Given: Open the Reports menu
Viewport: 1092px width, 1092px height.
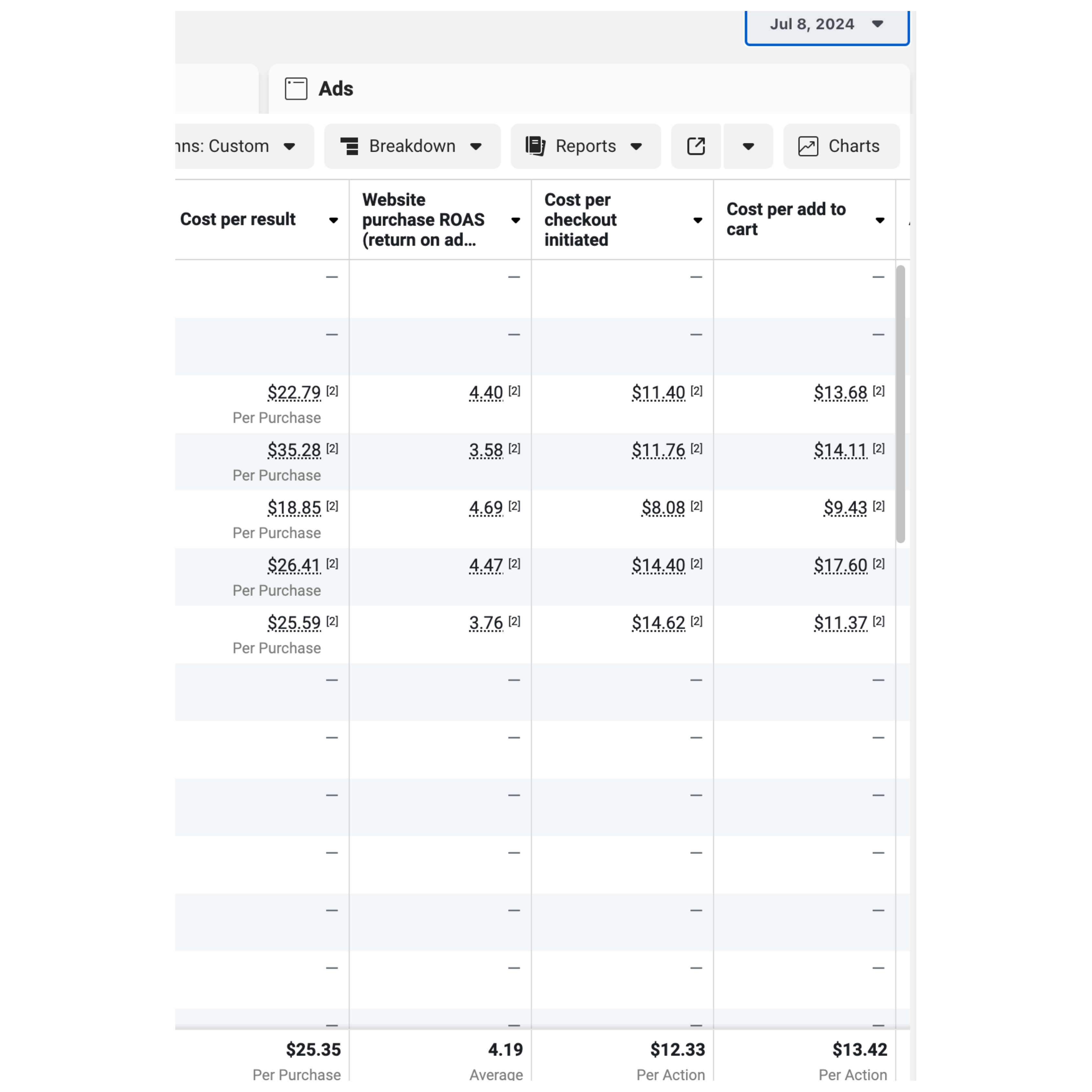Looking at the screenshot, I should point(586,146).
